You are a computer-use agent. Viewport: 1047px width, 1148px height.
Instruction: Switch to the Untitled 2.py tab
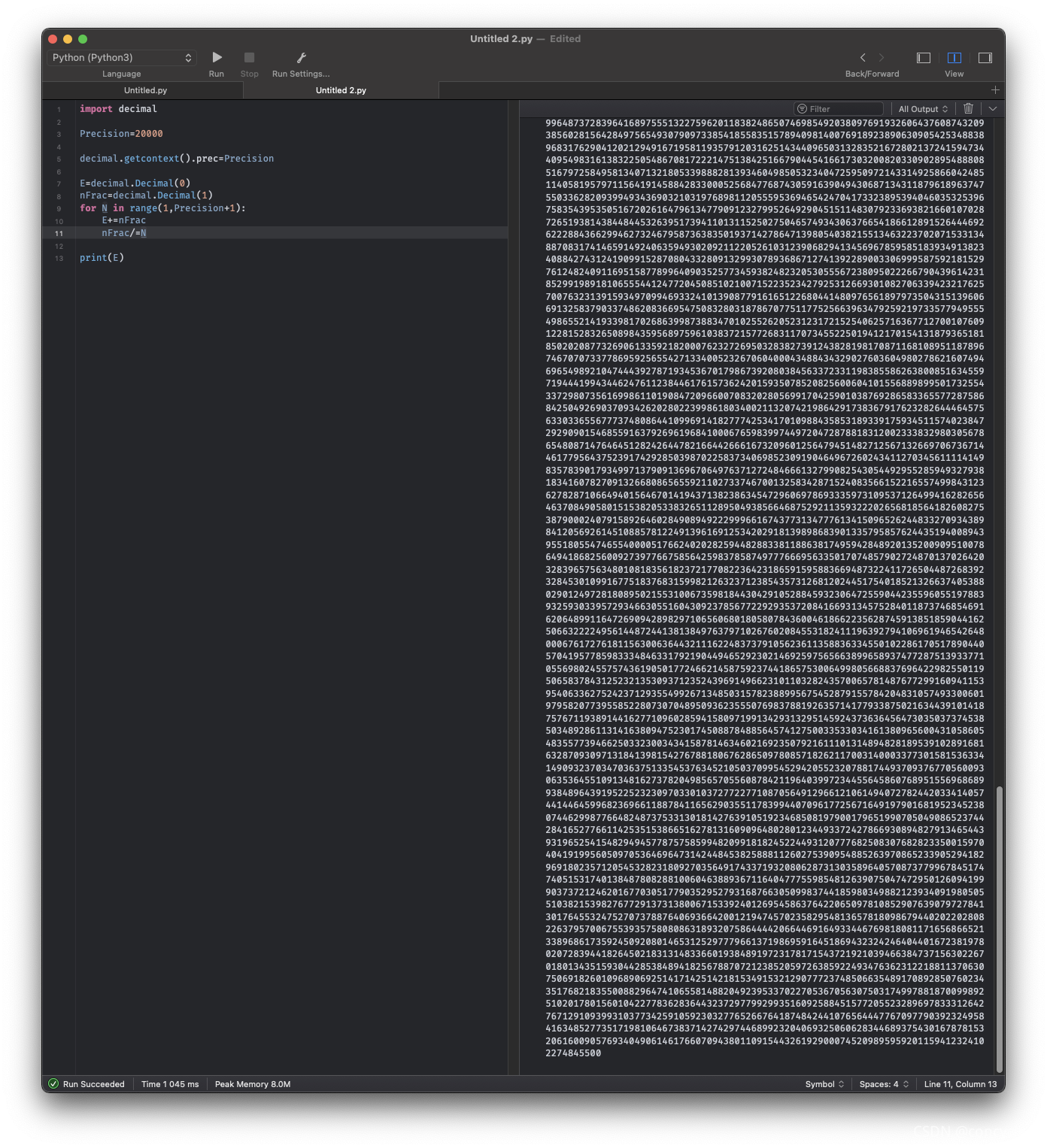coord(341,89)
